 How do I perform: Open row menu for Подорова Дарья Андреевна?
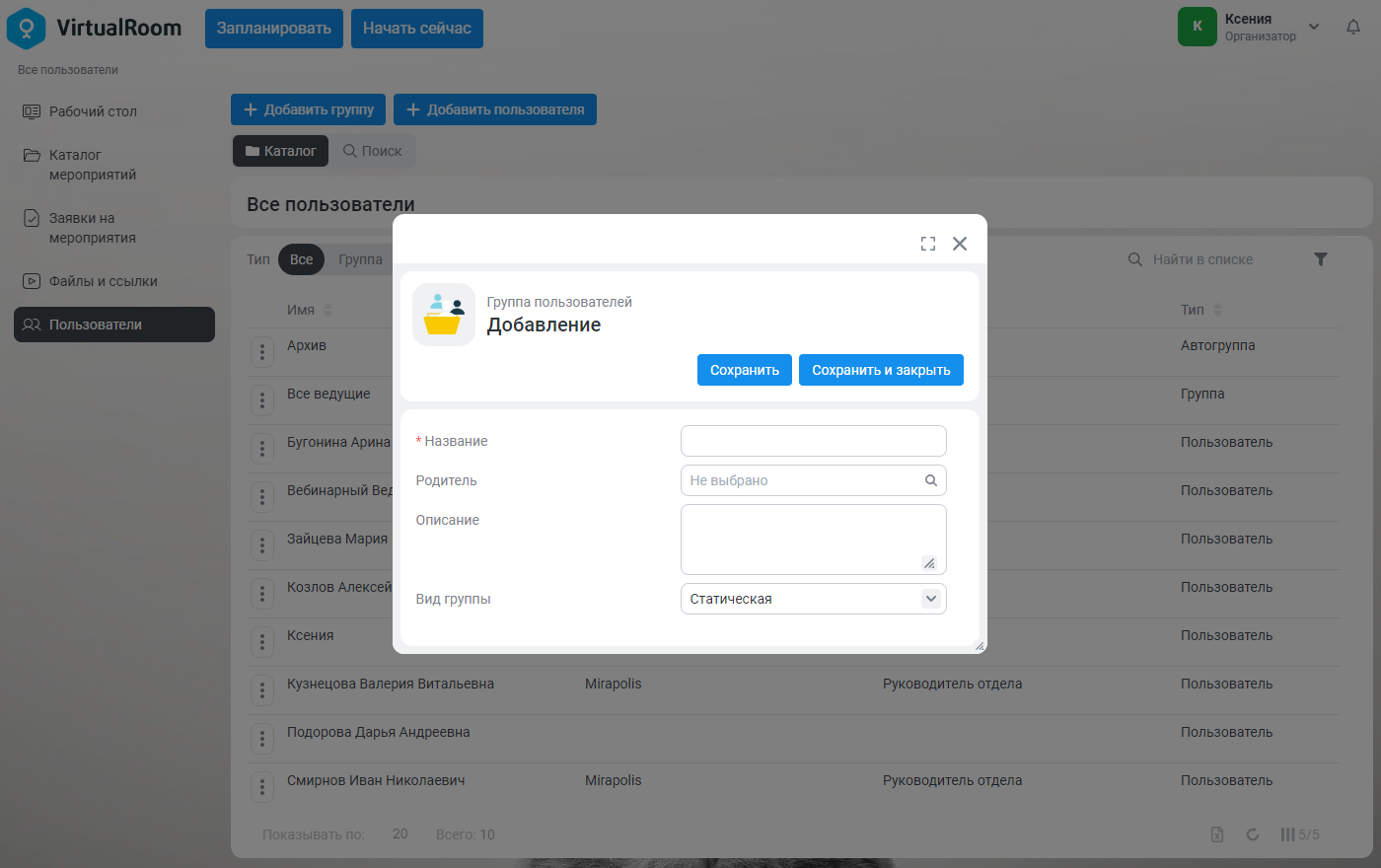pyautogui.click(x=262, y=739)
